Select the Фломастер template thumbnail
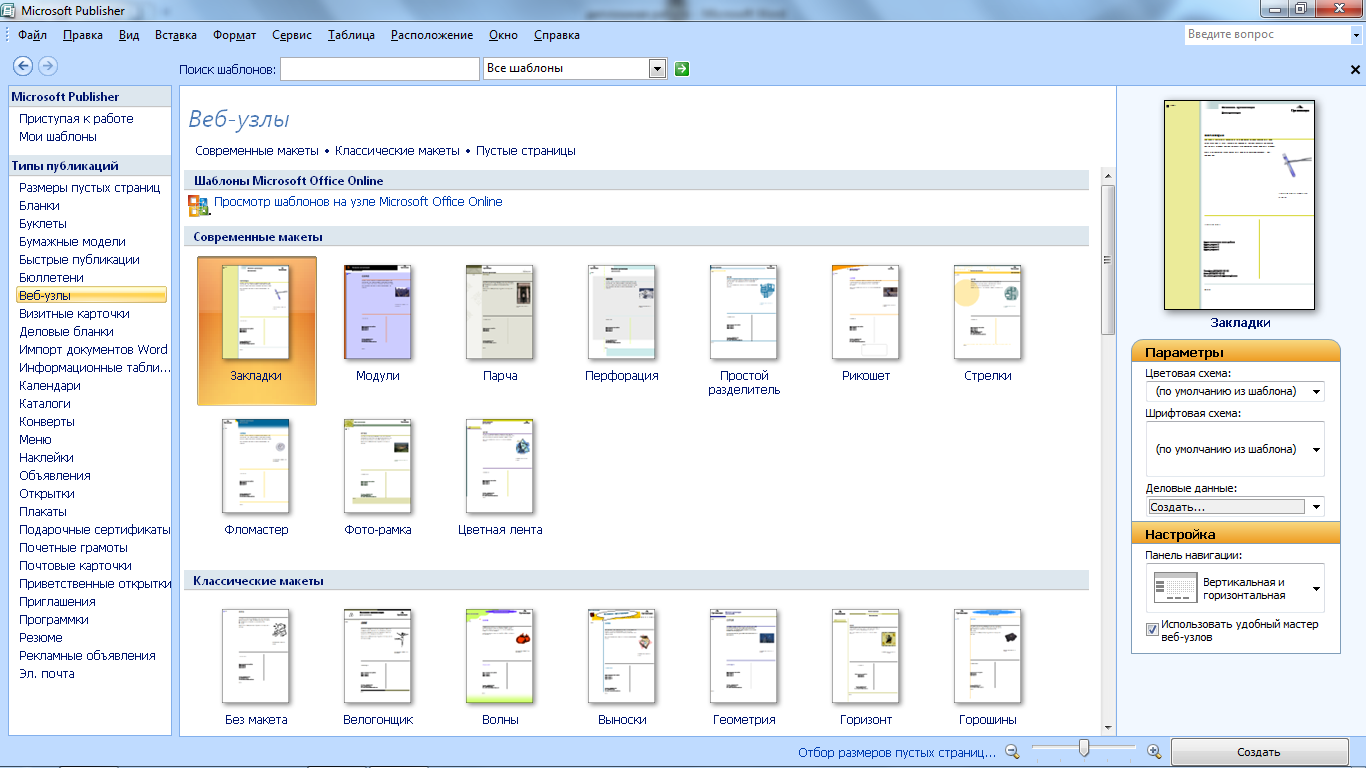 click(x=256, y=466)
